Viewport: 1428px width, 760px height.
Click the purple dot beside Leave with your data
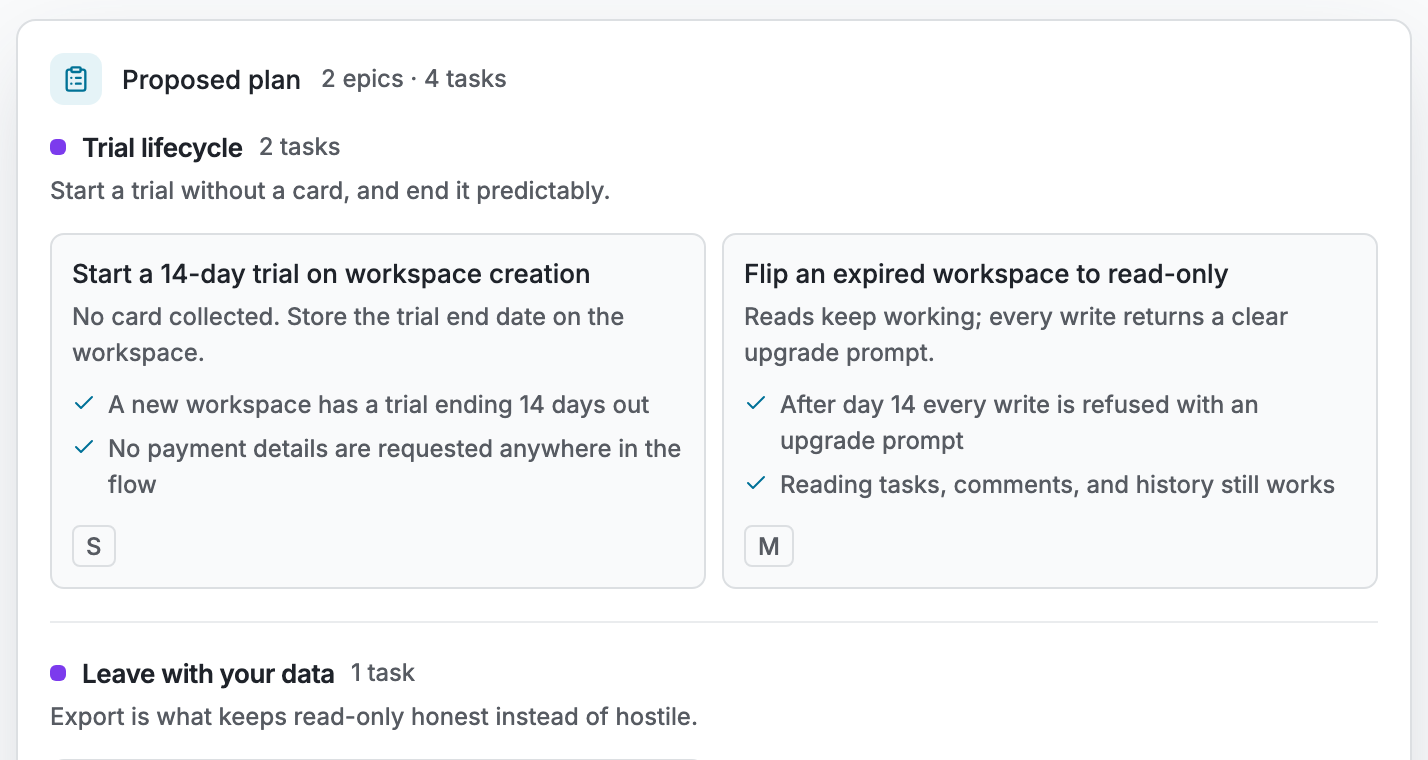point(58,673)
